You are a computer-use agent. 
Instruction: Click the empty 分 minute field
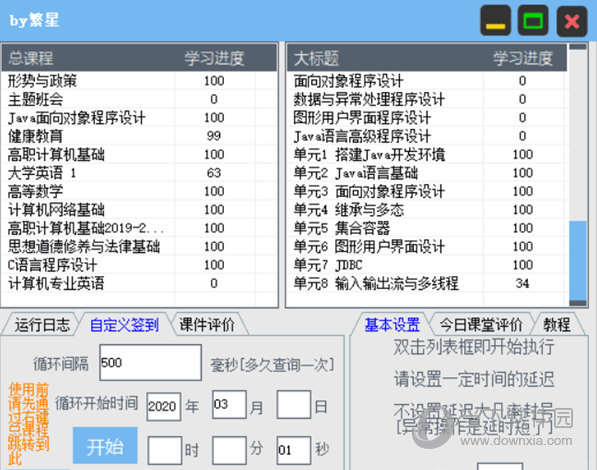coord(229,450)
